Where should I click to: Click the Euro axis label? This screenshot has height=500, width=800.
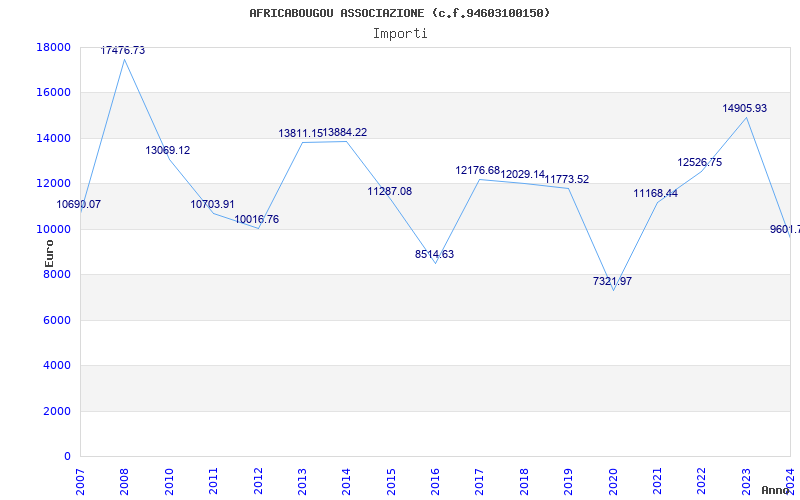49,253
